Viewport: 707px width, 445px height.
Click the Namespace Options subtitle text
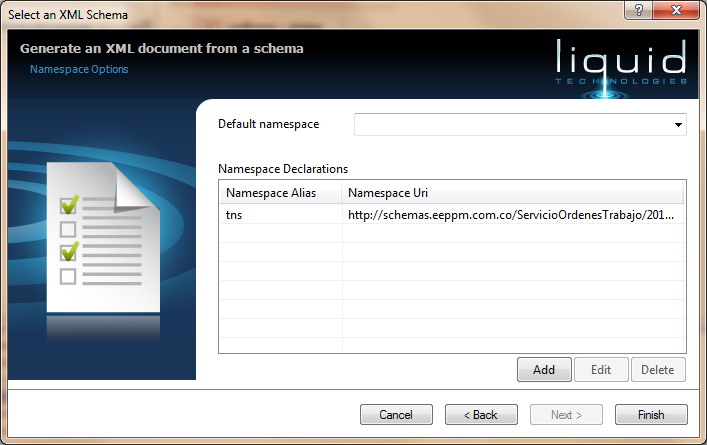click(x=79, y=69)
